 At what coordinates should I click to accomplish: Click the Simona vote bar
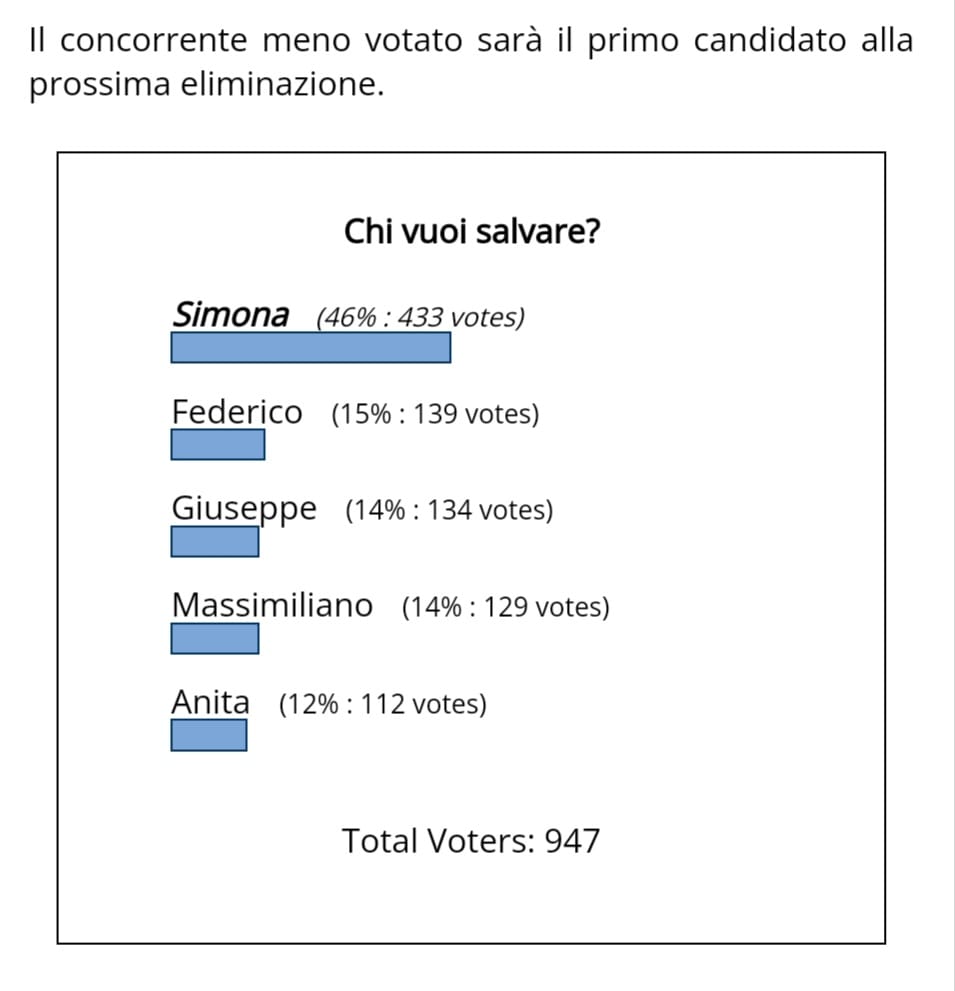(x=310, y=348)
